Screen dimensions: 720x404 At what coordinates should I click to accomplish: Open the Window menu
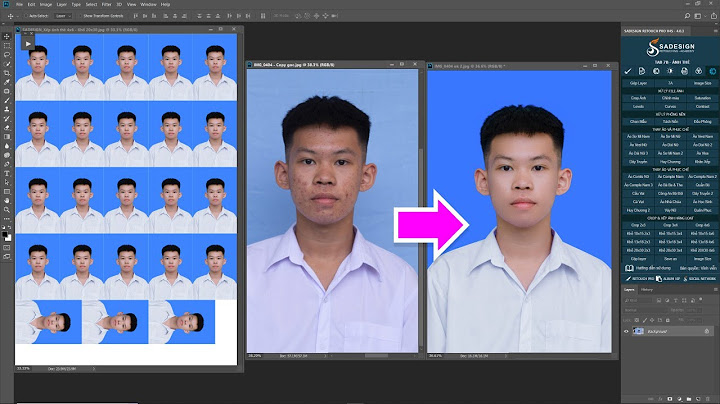tap(148, 4)
